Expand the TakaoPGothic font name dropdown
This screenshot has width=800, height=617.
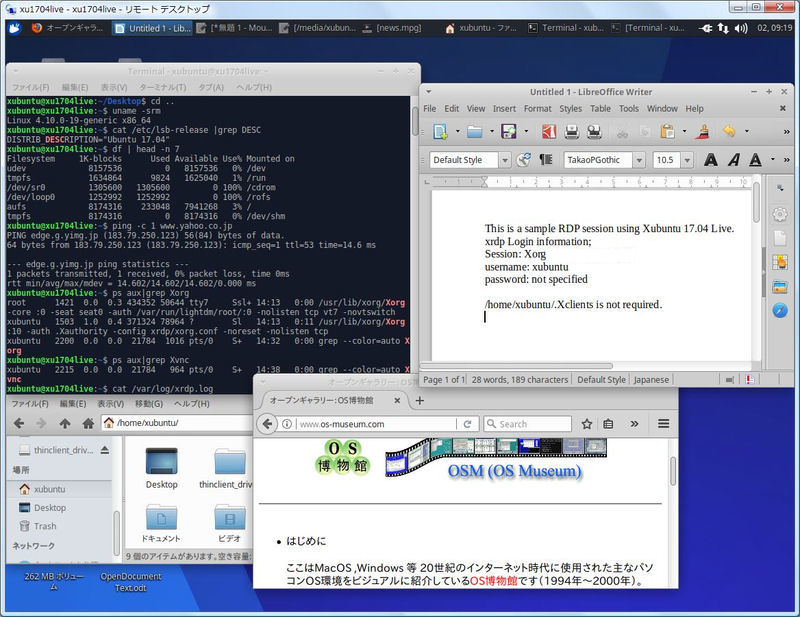click(639, 160)
